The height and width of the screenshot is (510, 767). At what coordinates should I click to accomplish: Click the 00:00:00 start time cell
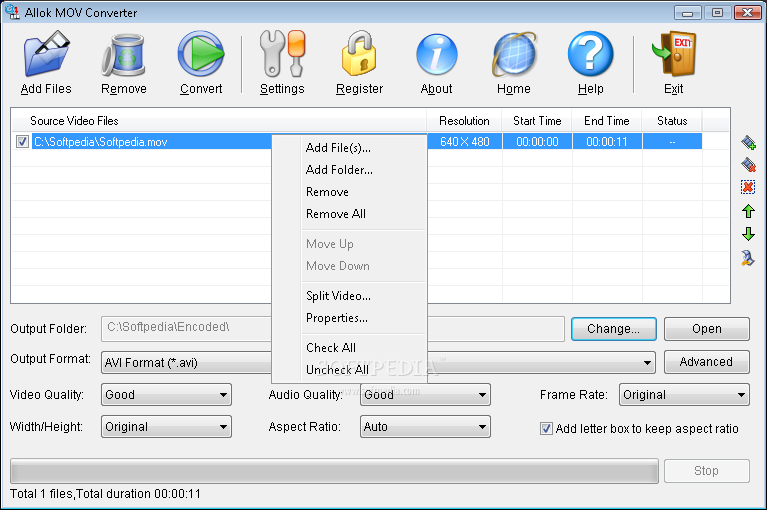coord(537,142)
